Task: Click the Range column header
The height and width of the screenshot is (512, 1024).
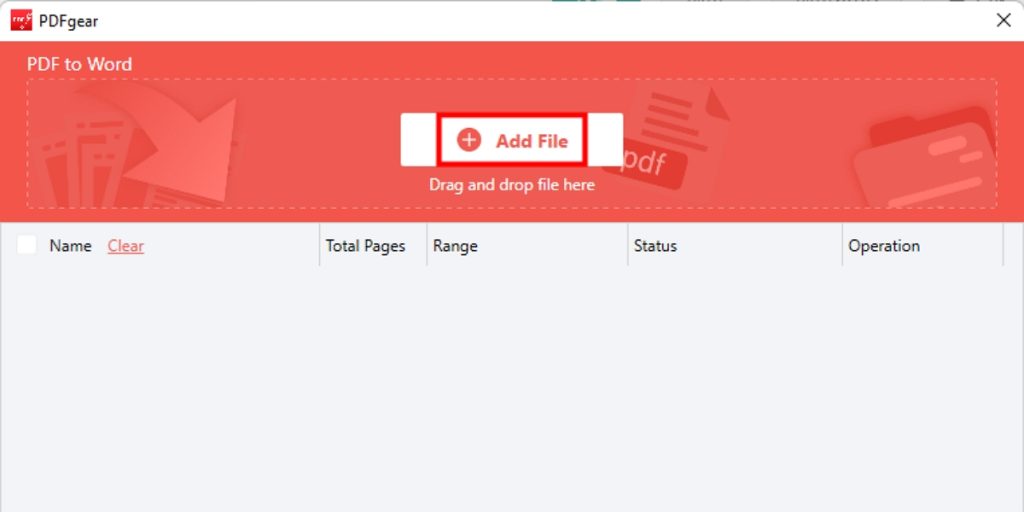Action: 455,246
